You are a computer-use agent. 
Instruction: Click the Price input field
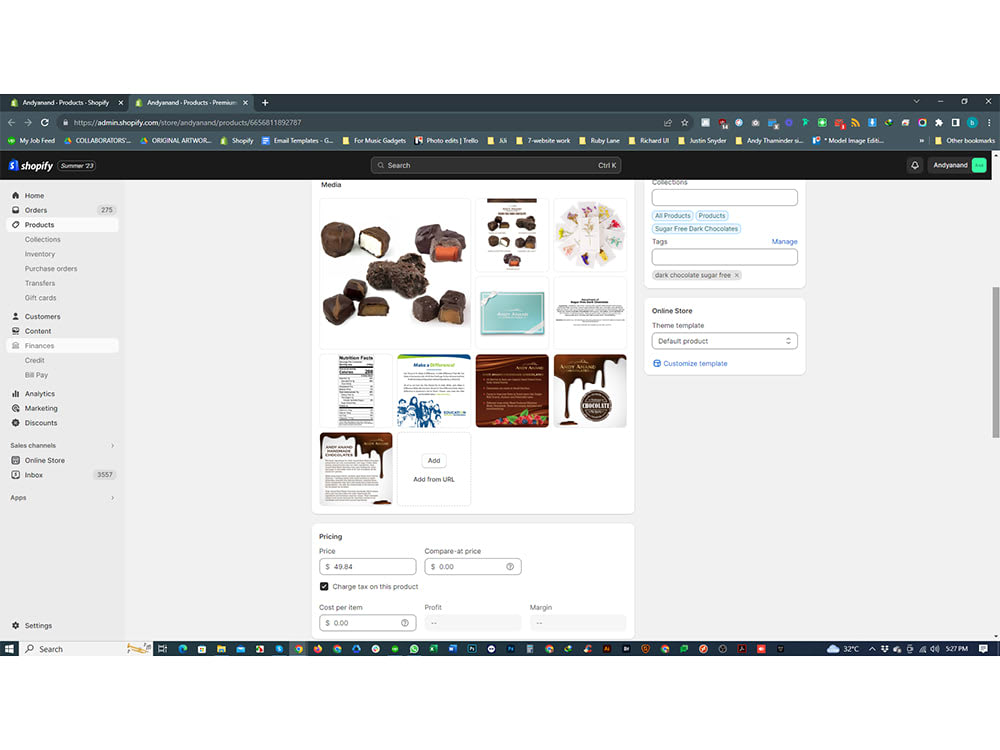tap(367, 566)
